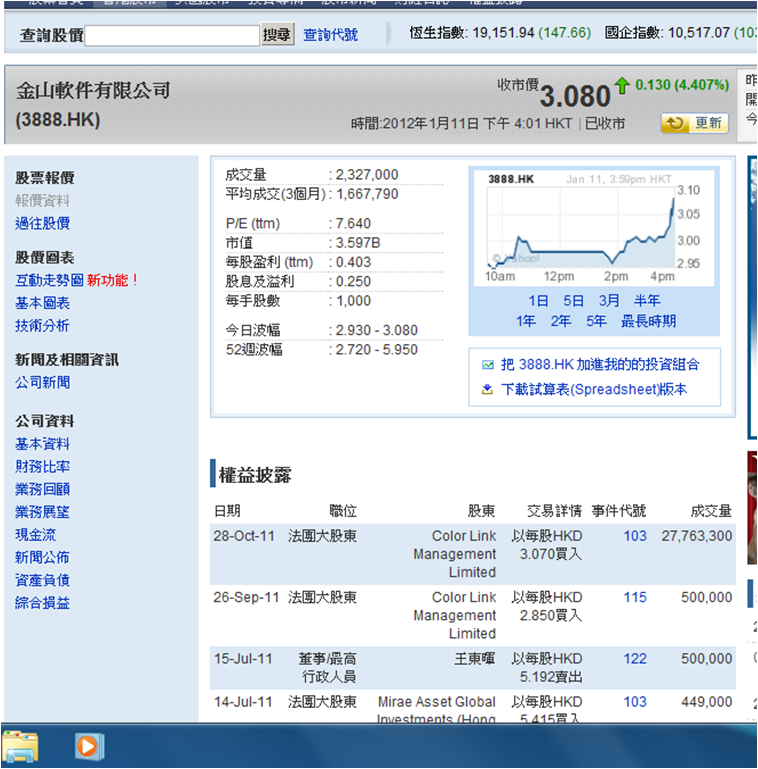This screenshot has height=769, width=758.
Task: Click the spreadsheet download icon
Action: click(x=487, y=389)
